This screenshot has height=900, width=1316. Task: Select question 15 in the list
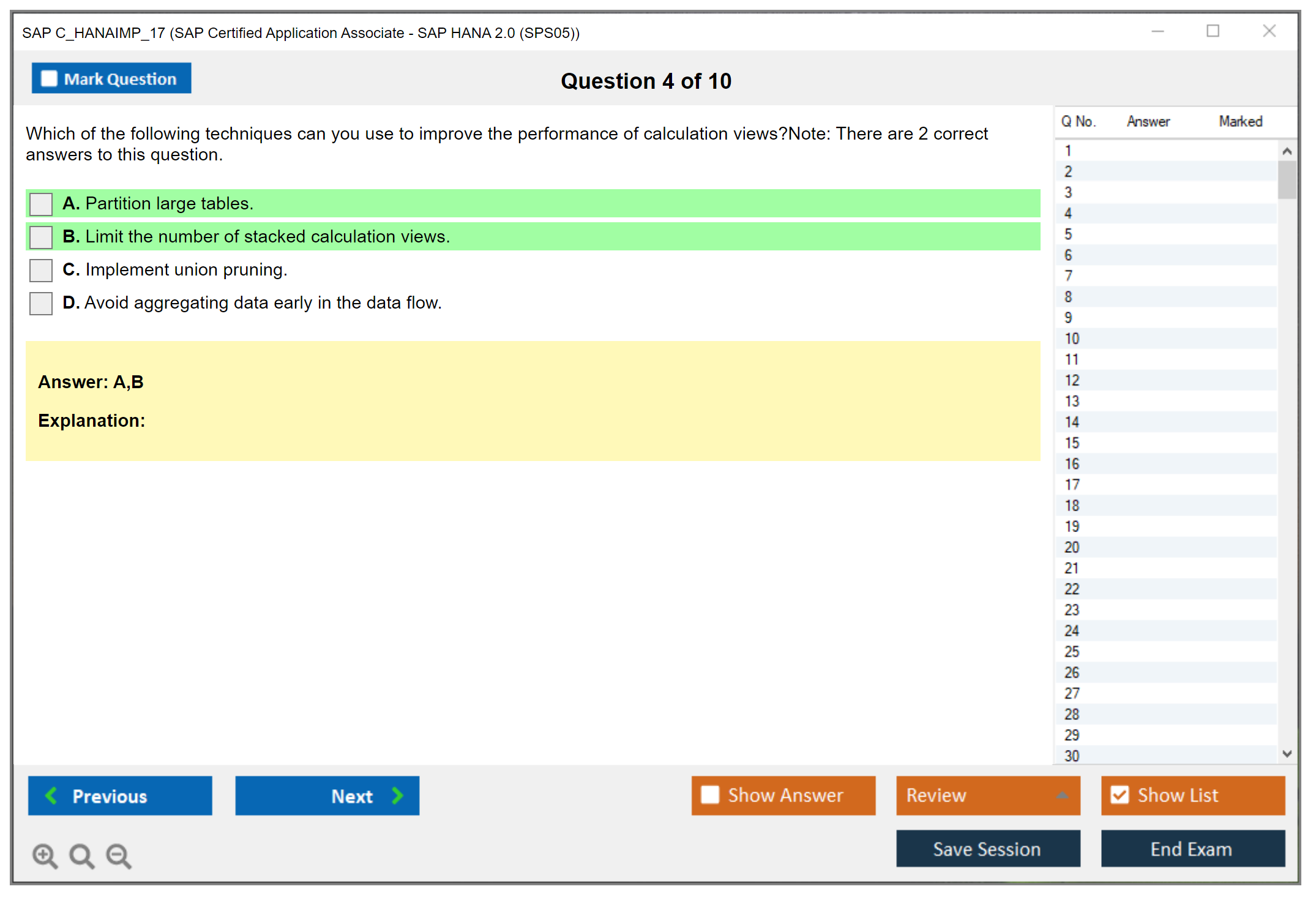tap(1071, 443)
